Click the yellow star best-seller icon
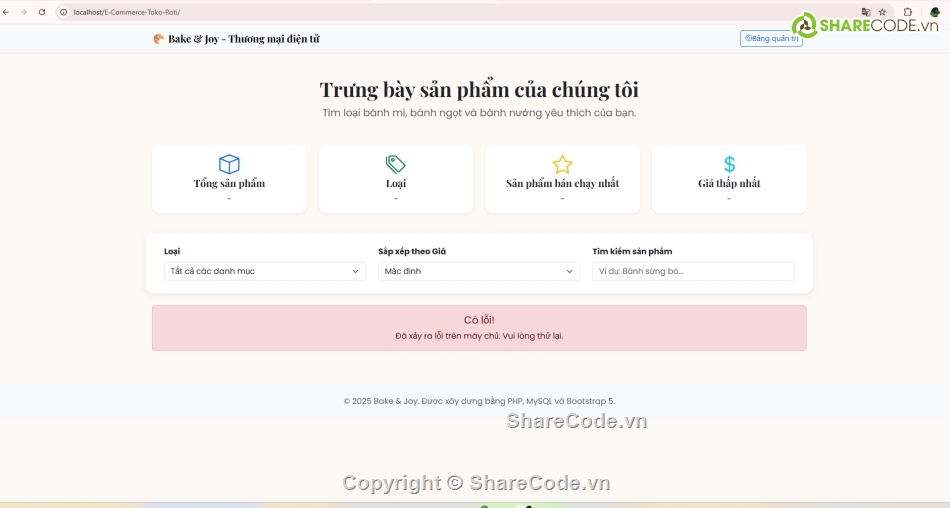 pos(562,164)
